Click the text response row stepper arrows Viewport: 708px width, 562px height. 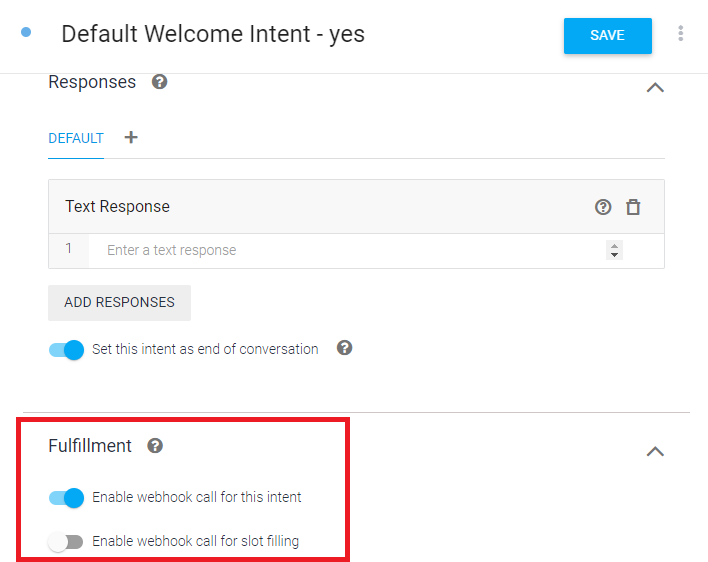pyautogui.click(x=614, y=250)
